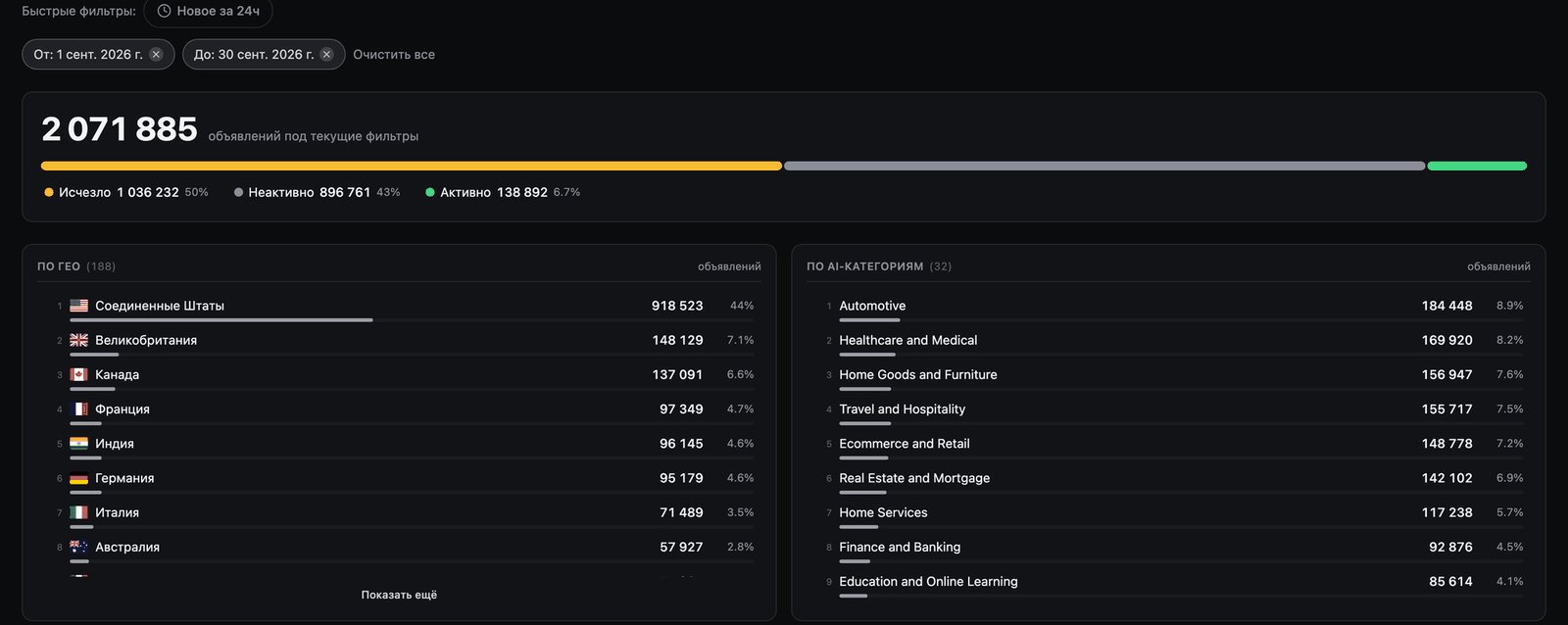Select the Неактивно 896 761 legend entry

point(317,192)
